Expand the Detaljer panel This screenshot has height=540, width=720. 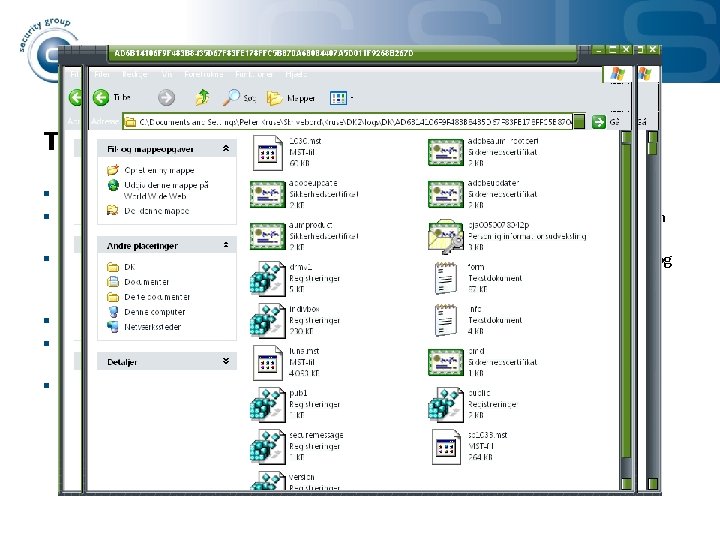click(x=226, y=361)
